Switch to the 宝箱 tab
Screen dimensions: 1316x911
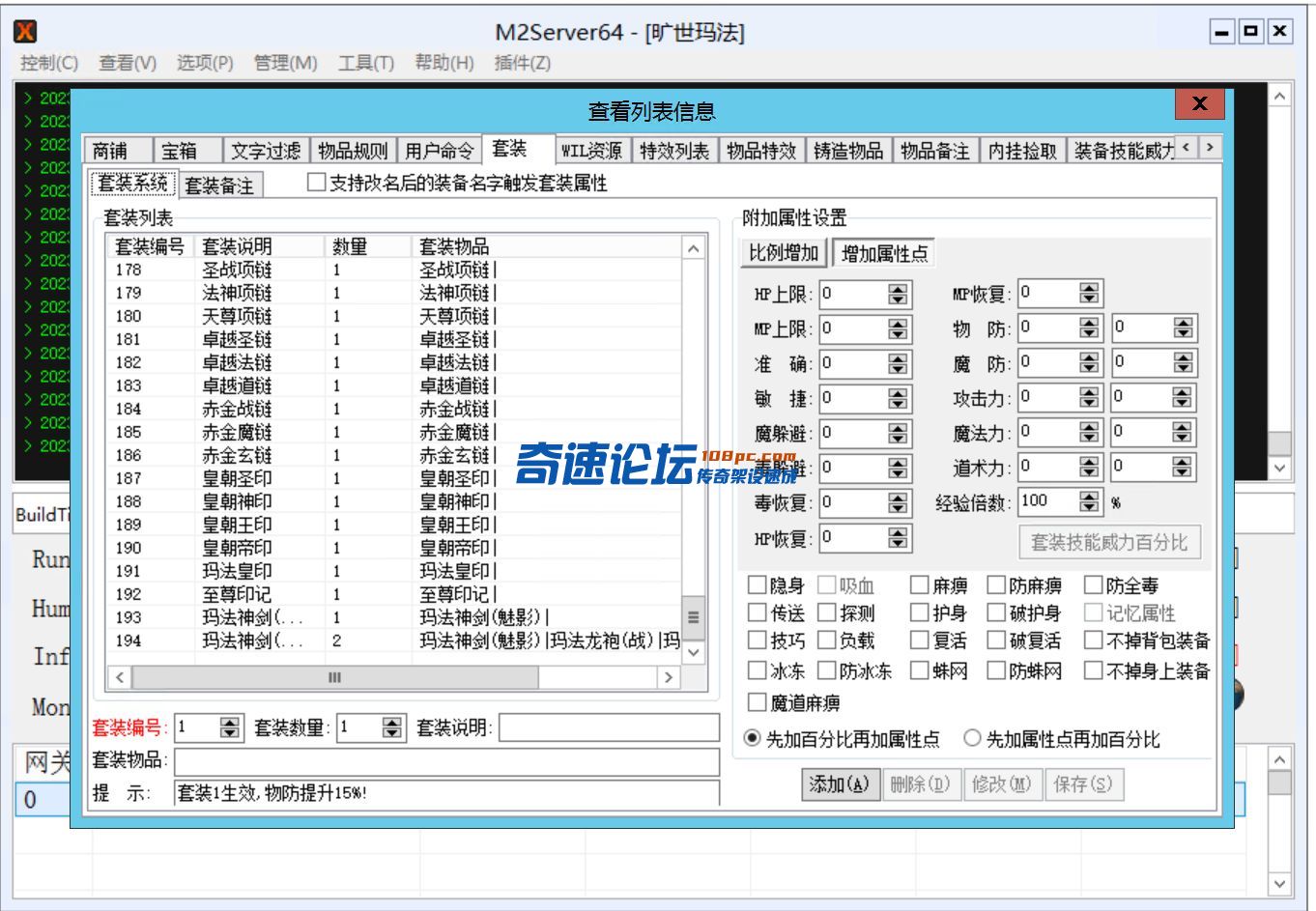187,151
